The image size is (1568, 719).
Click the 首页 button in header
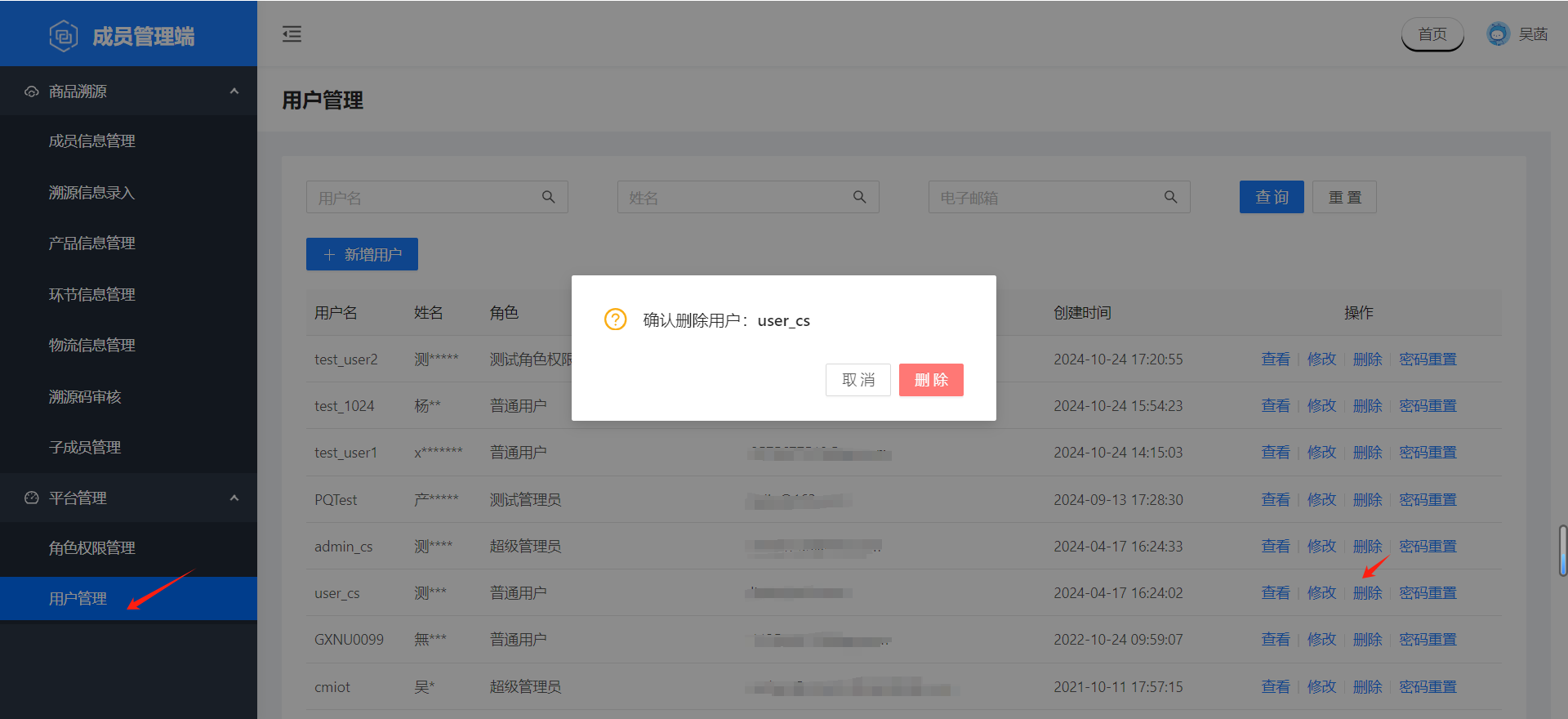pos(1432,34)
